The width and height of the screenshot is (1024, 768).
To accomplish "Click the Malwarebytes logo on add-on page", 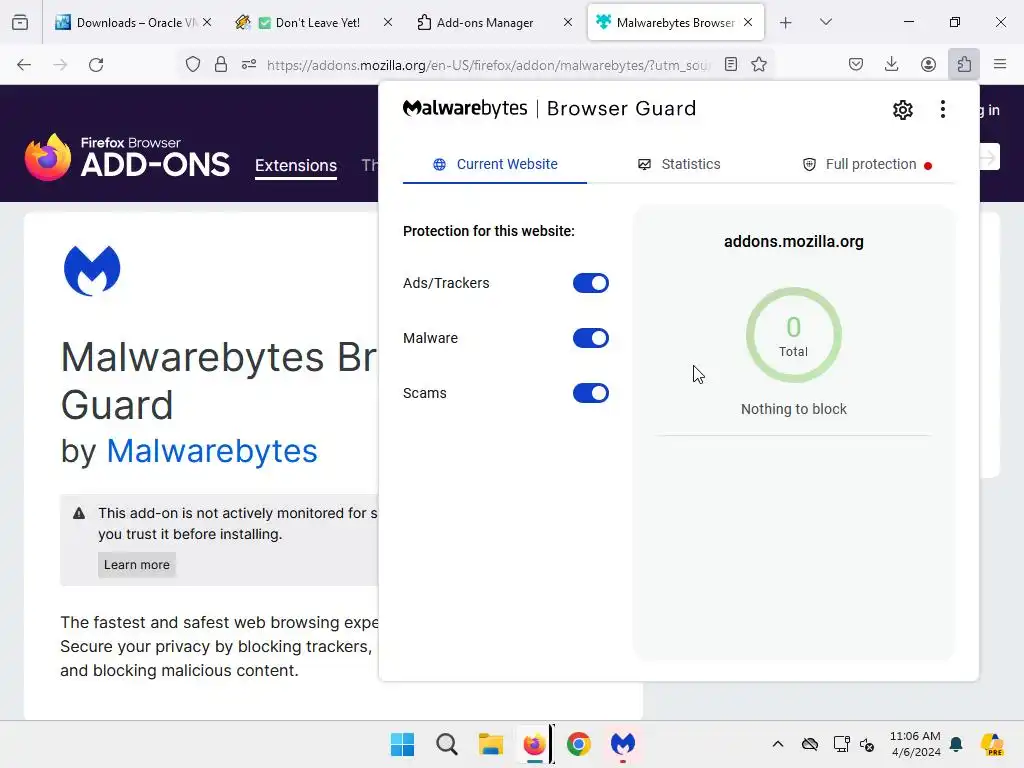I will click(92, 270).
